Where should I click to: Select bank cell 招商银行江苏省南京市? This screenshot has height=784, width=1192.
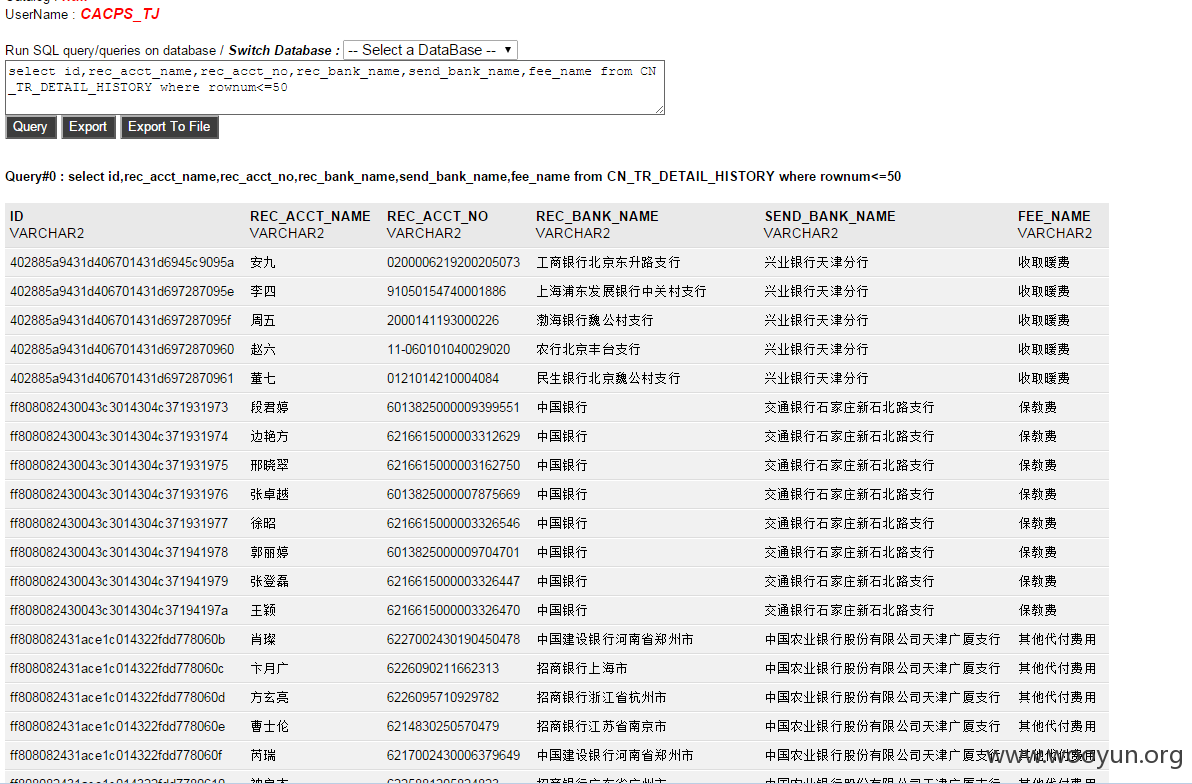point(601,725)
